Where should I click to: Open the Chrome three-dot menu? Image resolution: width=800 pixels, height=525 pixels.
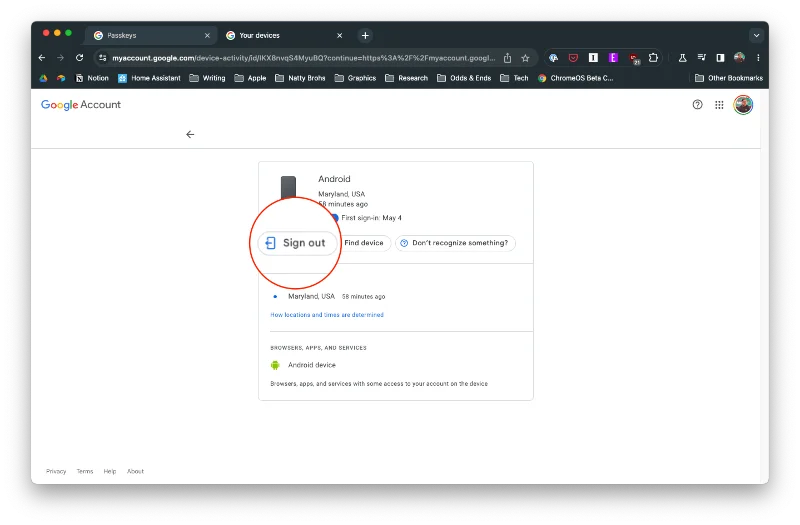pyautogui.click(x=758, y=58)
